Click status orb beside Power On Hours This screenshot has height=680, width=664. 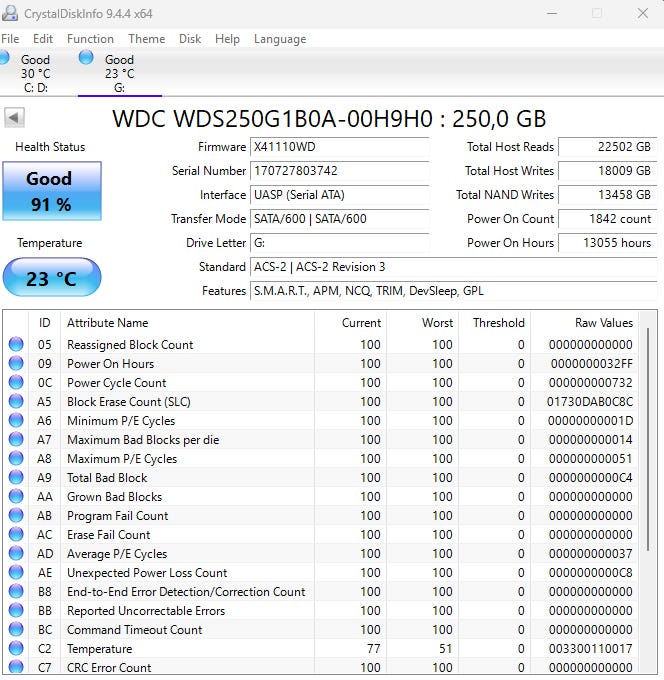coord(16,364)
